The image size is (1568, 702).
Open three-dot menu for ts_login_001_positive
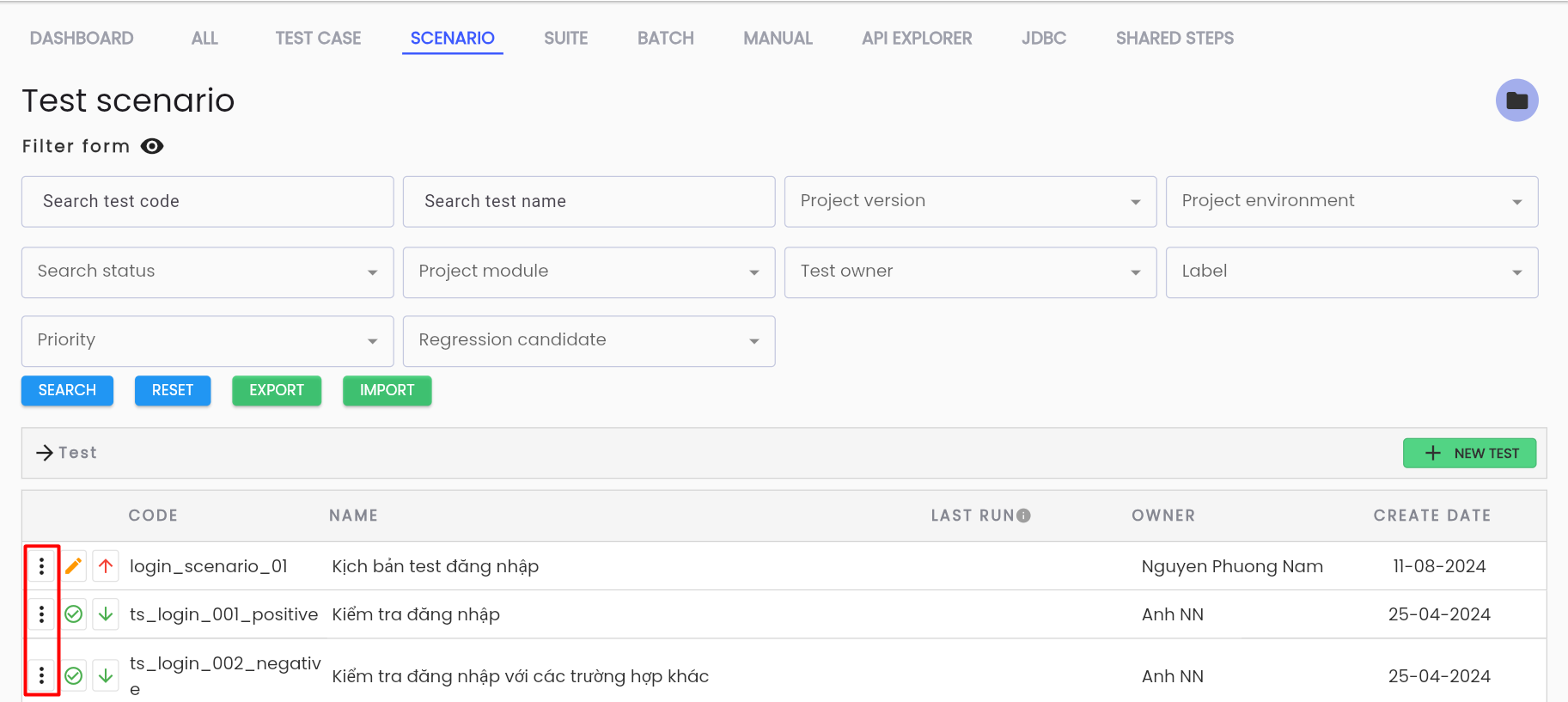(41, 614)
